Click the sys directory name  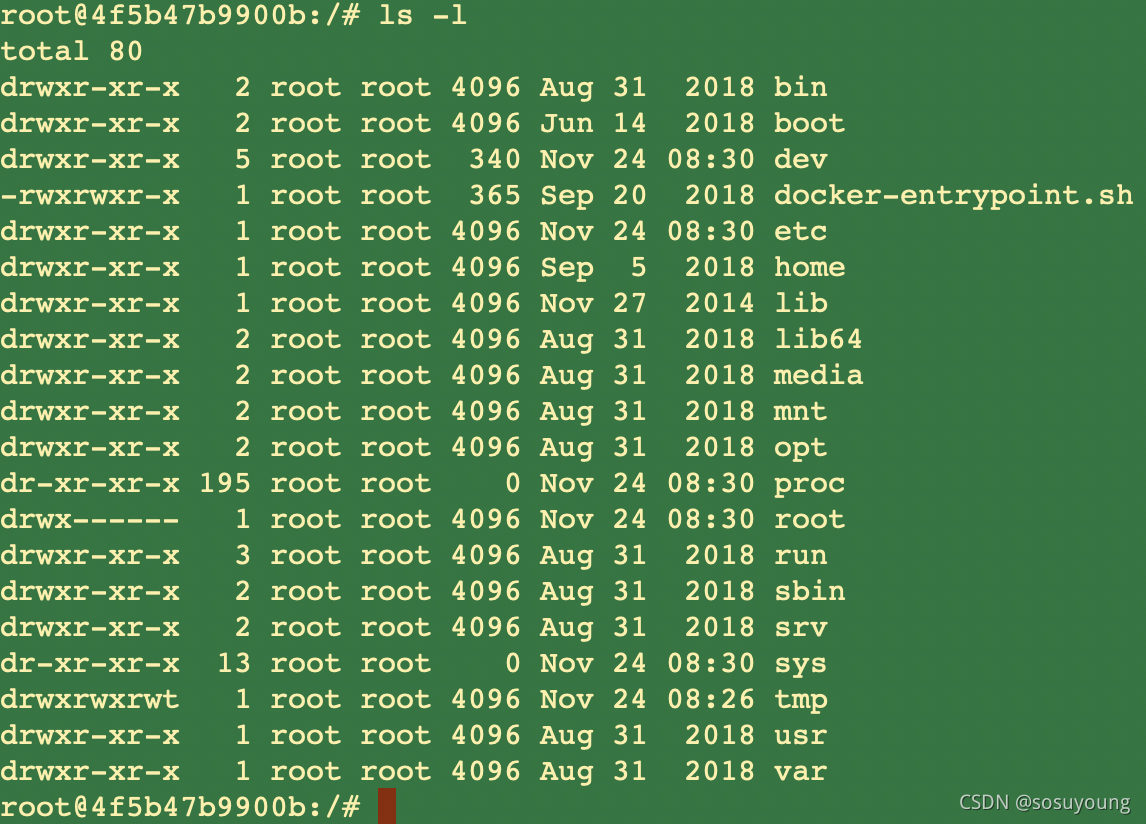point(800,664)
